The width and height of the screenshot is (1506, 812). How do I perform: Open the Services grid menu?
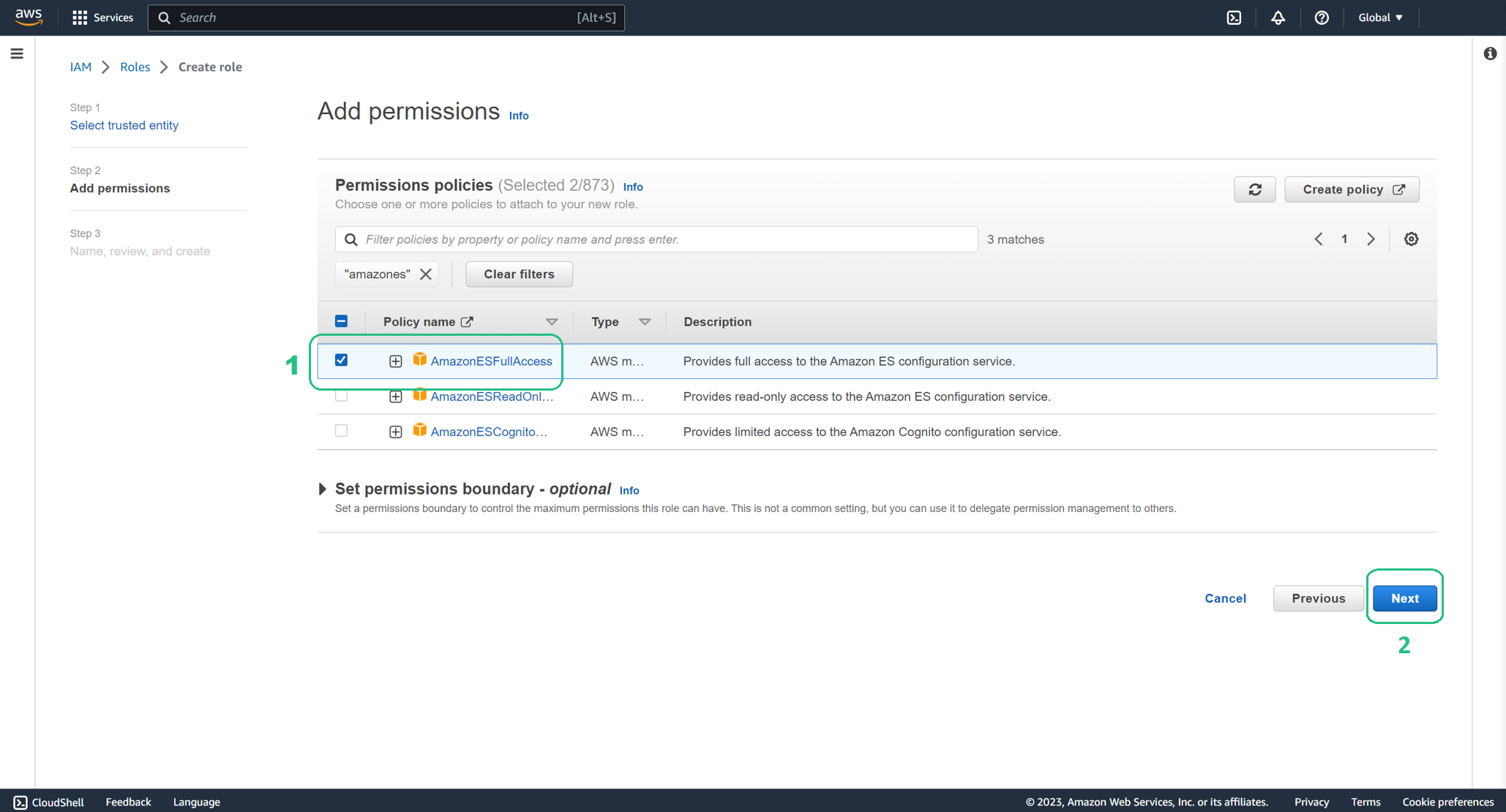(x=80, y=18)
